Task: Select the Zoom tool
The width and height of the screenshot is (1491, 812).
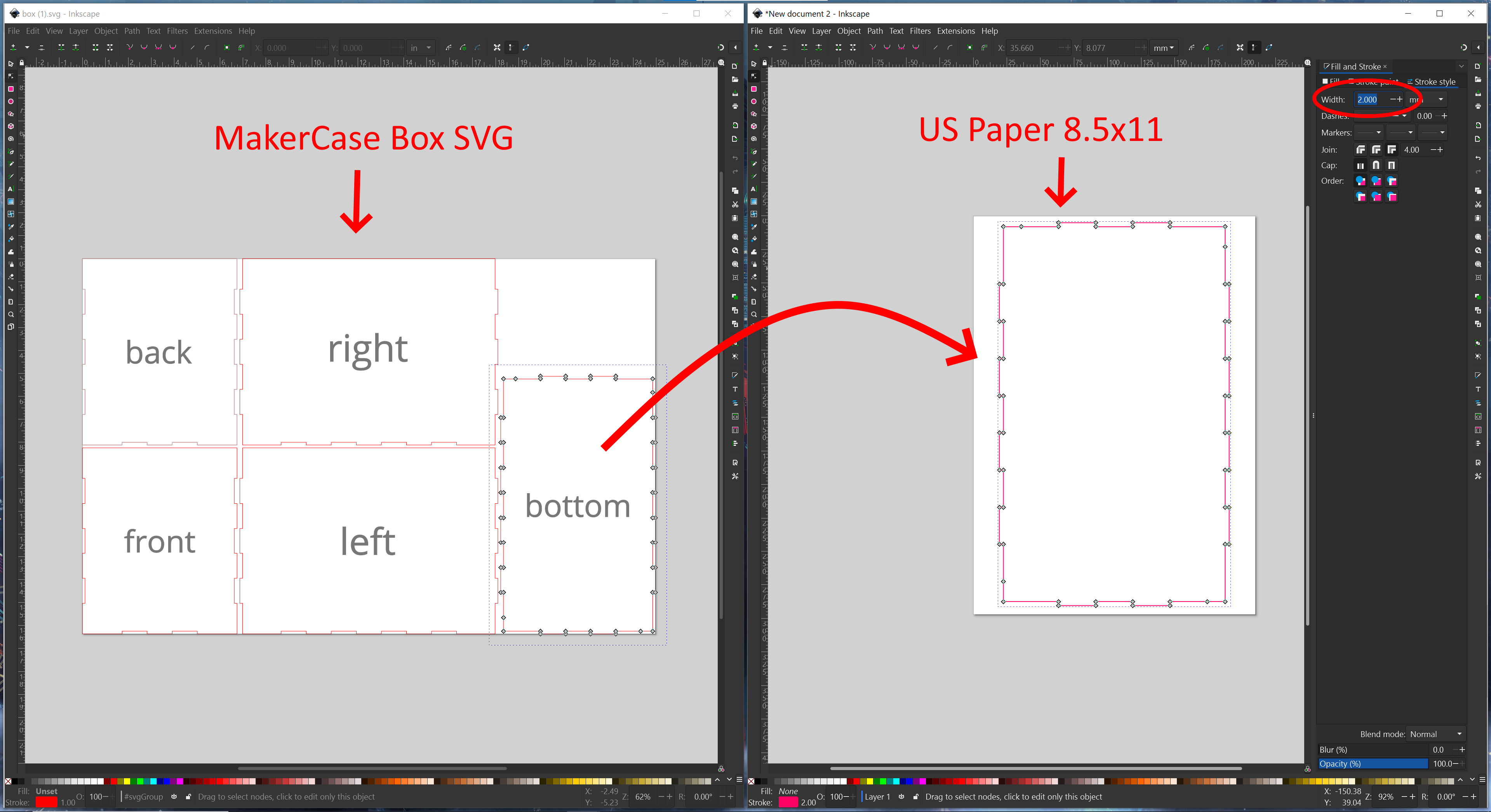Action: click(x=10, y=314)
